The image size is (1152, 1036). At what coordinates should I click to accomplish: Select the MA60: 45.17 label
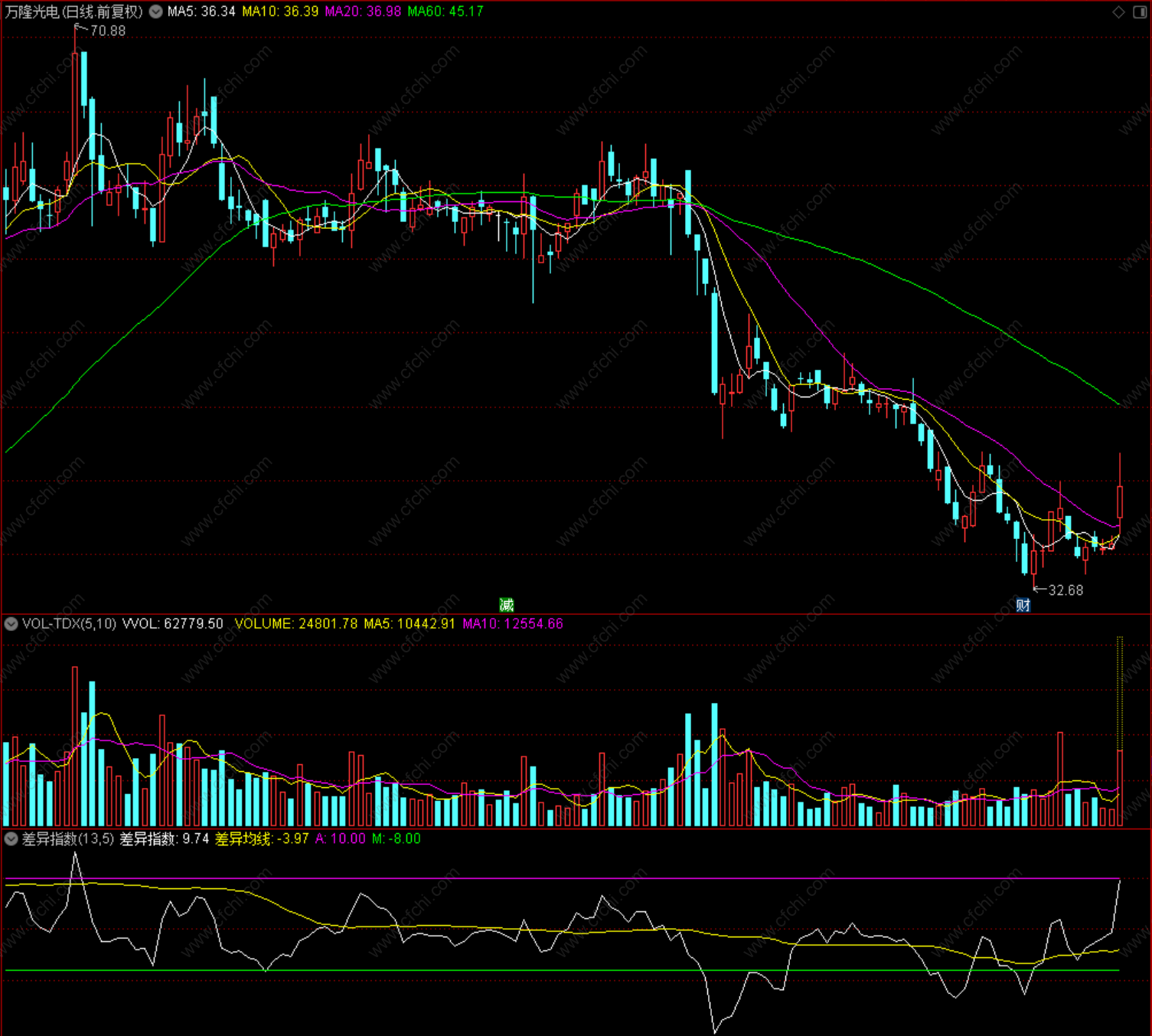click(x=445, y=11)
